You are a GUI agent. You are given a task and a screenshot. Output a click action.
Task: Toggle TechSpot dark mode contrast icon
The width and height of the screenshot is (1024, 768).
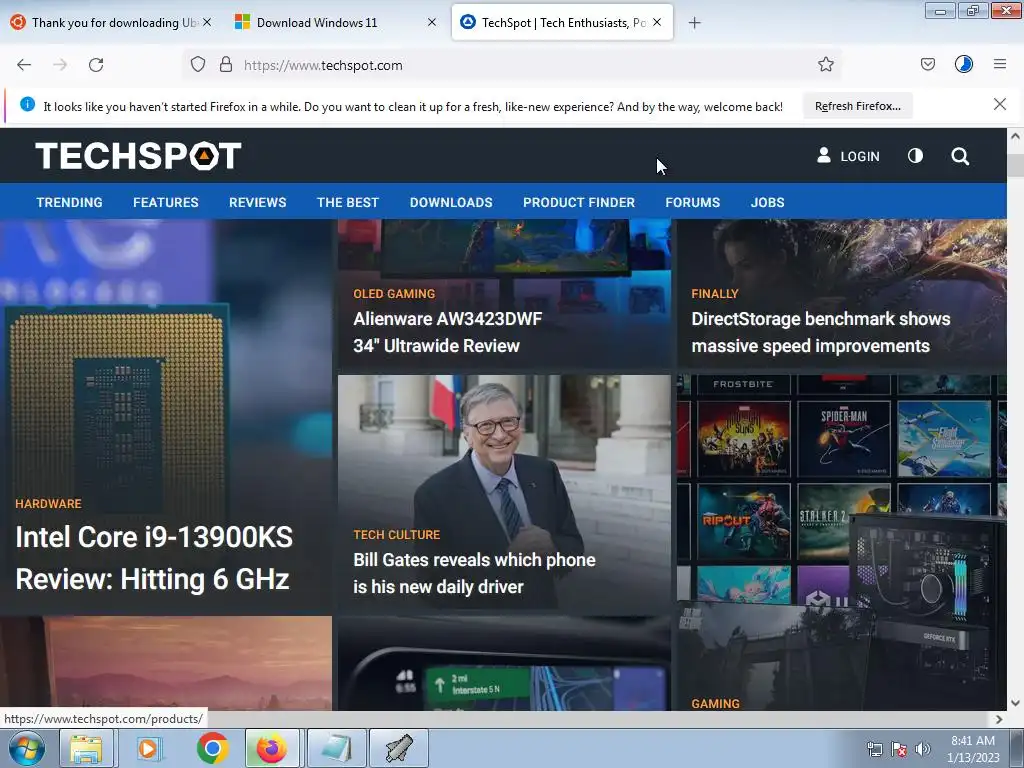(915, 155)
